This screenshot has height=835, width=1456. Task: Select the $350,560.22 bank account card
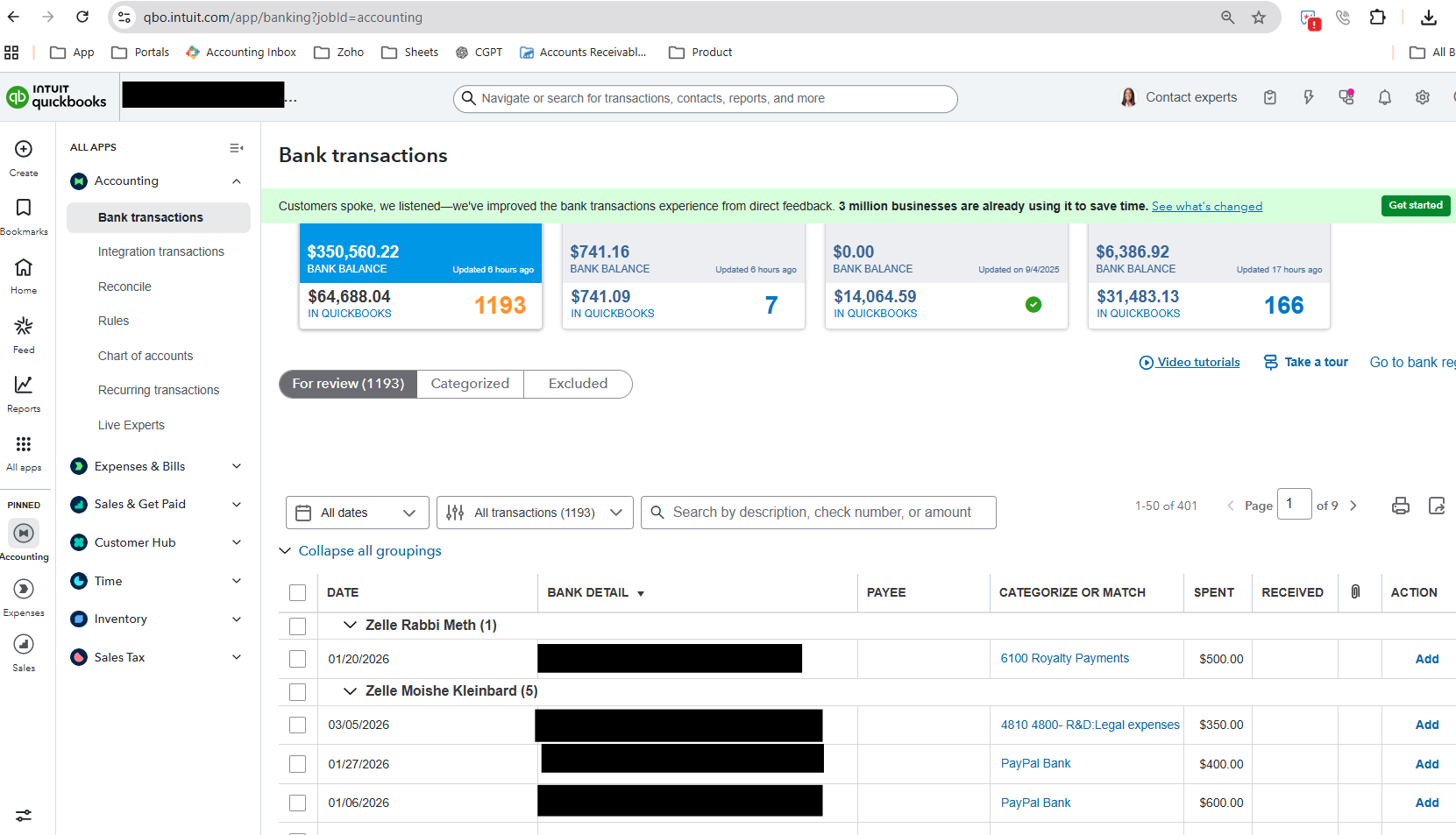421,276
